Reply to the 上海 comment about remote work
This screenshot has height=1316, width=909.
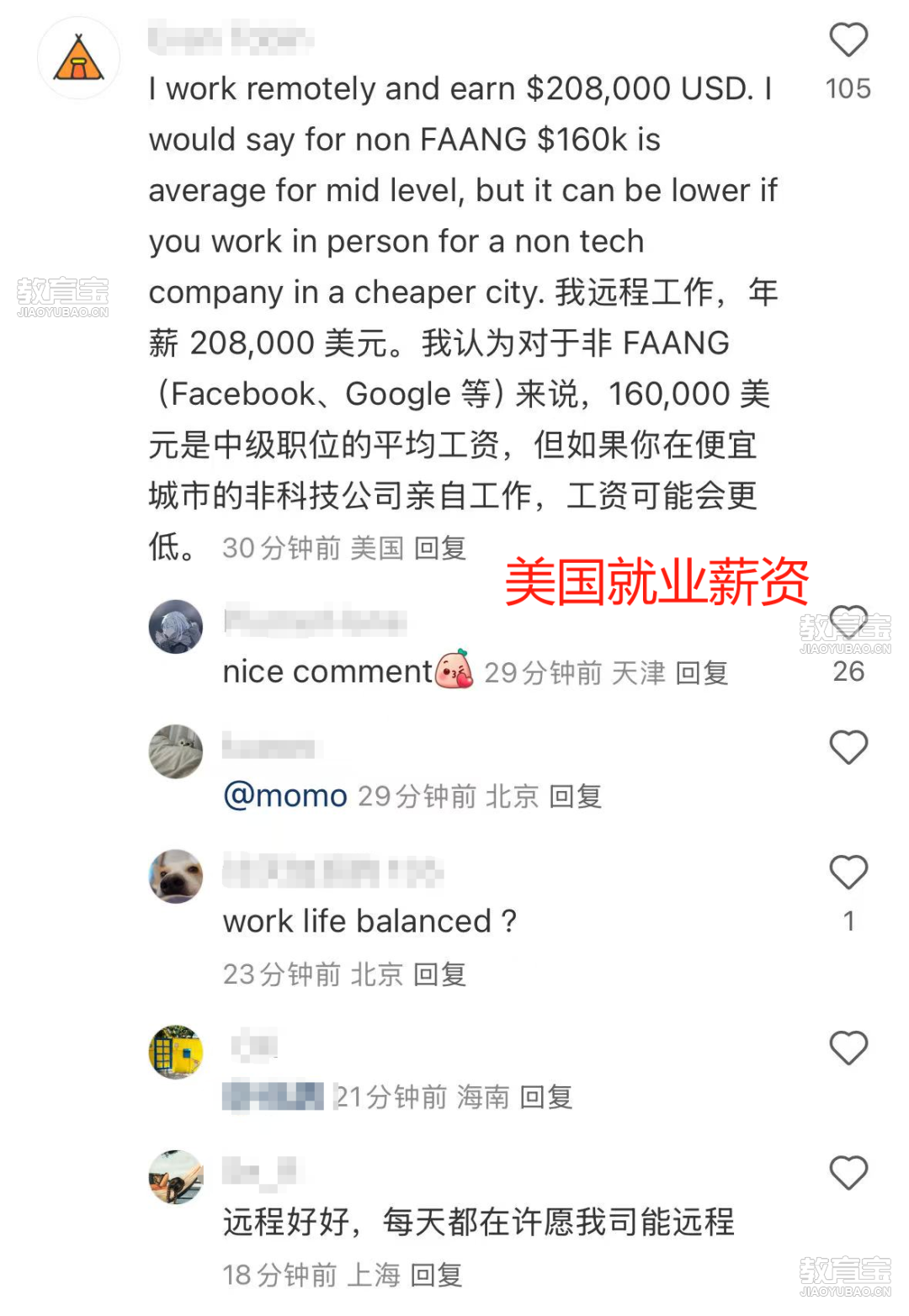pos(436,1276)
